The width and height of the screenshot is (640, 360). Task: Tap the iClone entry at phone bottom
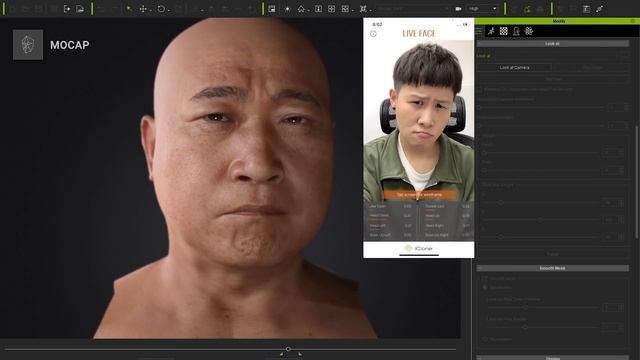[x=418, y=248]
